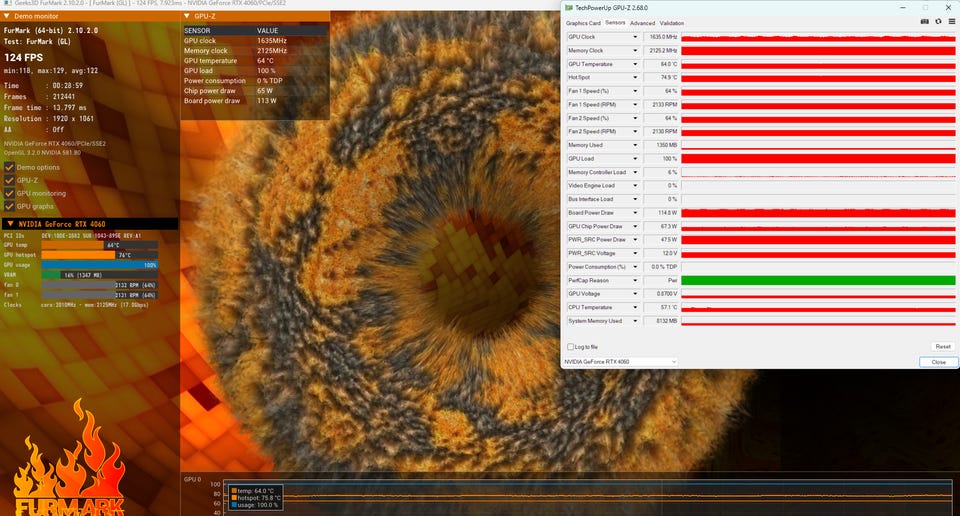Open the GPU Temperature sensor dropdown
The image size is (960, 516).
point(634,64)
